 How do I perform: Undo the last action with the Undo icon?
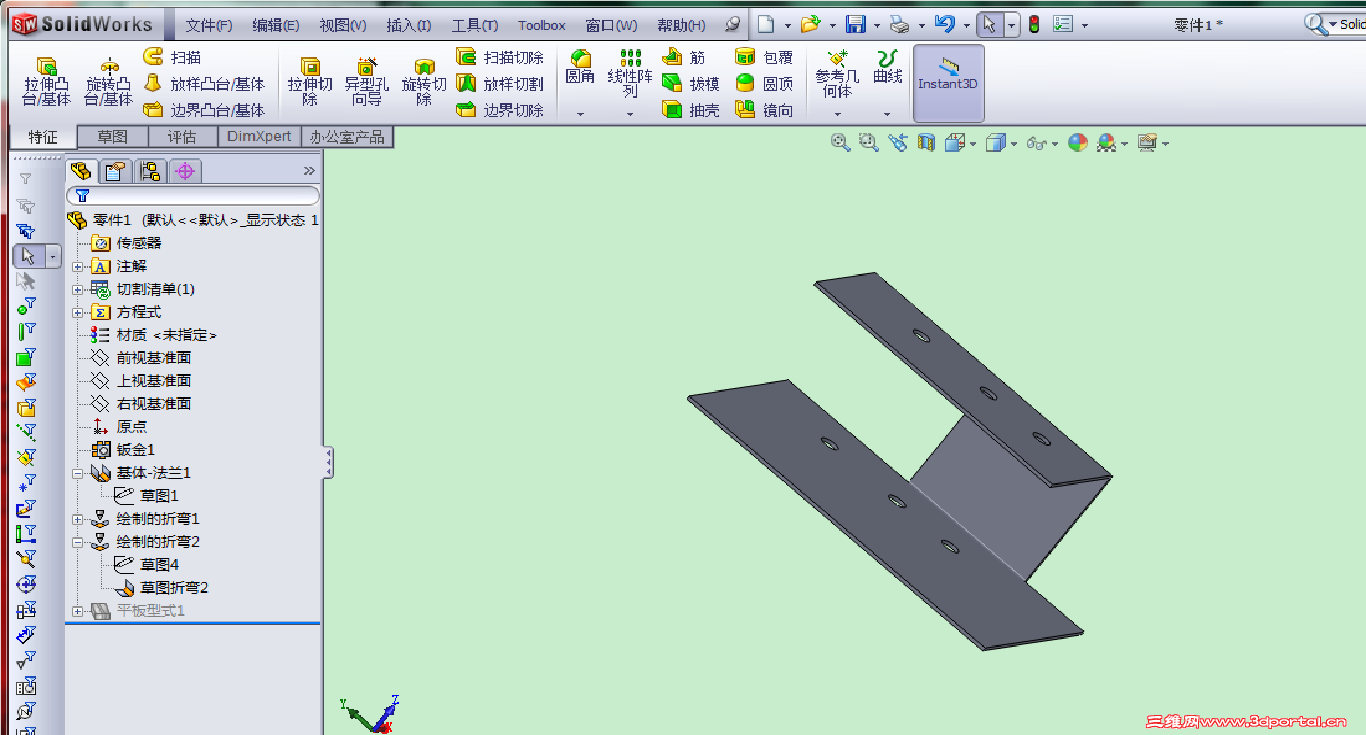944,24
